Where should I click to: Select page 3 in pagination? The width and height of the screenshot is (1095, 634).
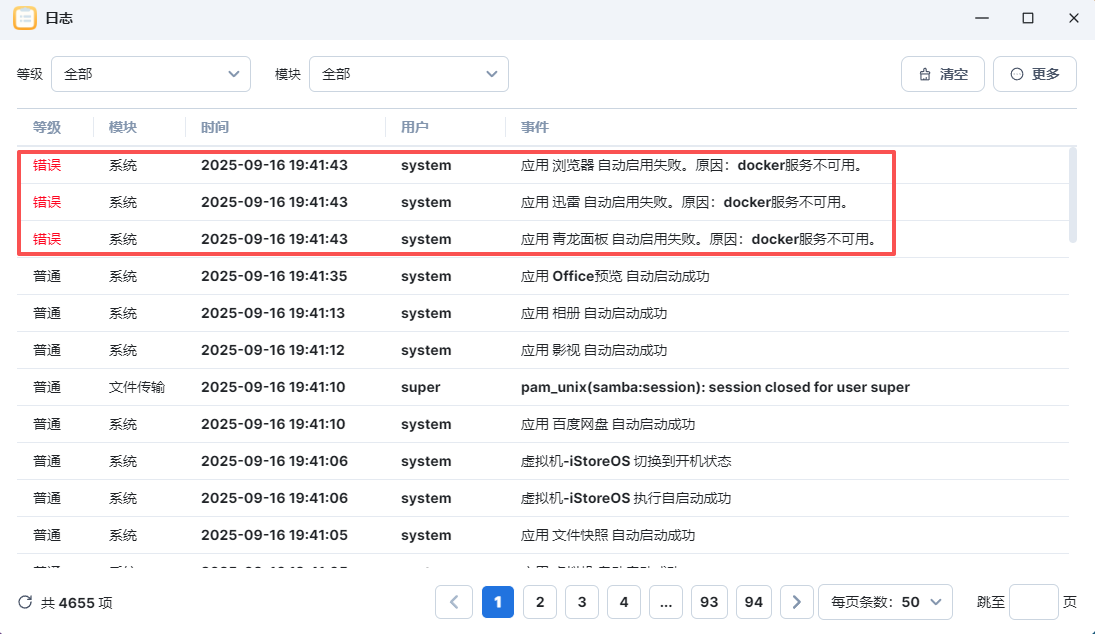pyautogui.click(x=582, y=602)
